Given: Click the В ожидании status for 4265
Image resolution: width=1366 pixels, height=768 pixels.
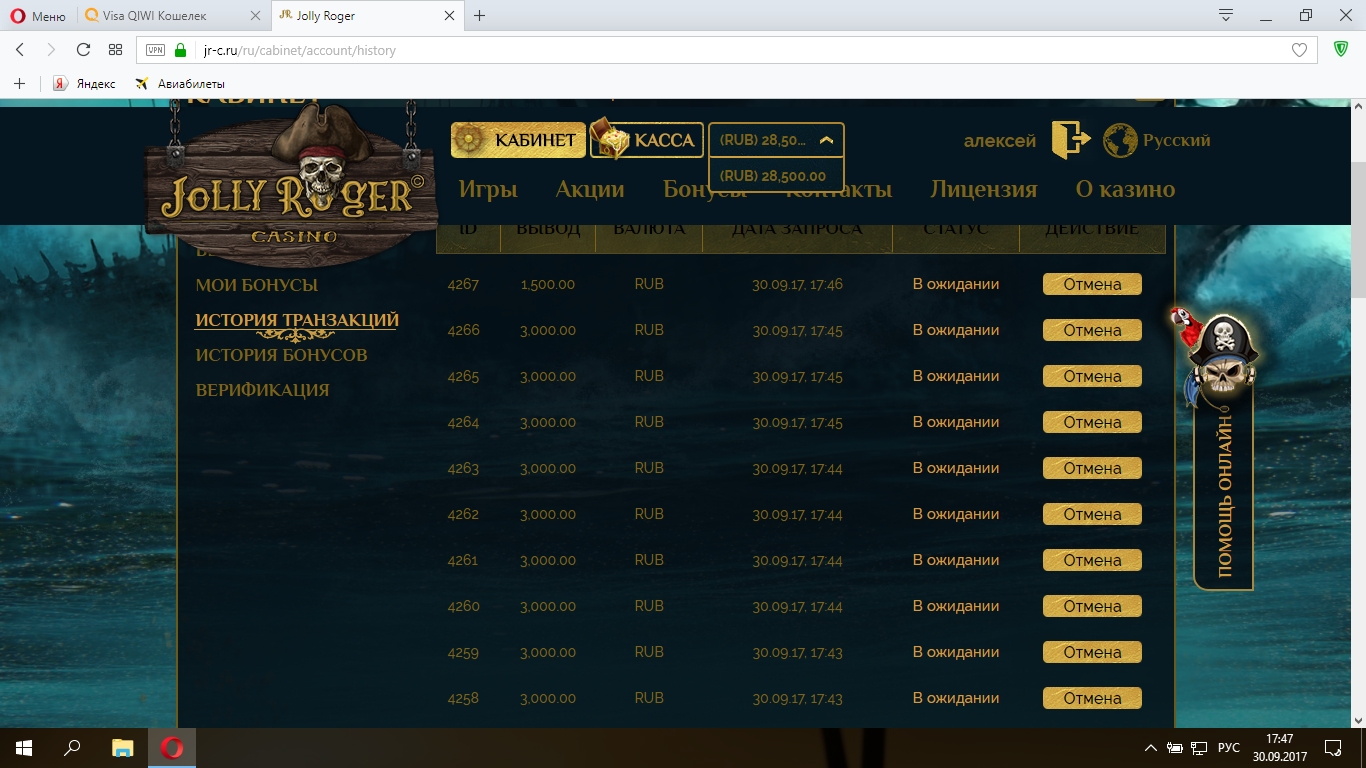Looking at the screenshot, I should tap(956, 376).
